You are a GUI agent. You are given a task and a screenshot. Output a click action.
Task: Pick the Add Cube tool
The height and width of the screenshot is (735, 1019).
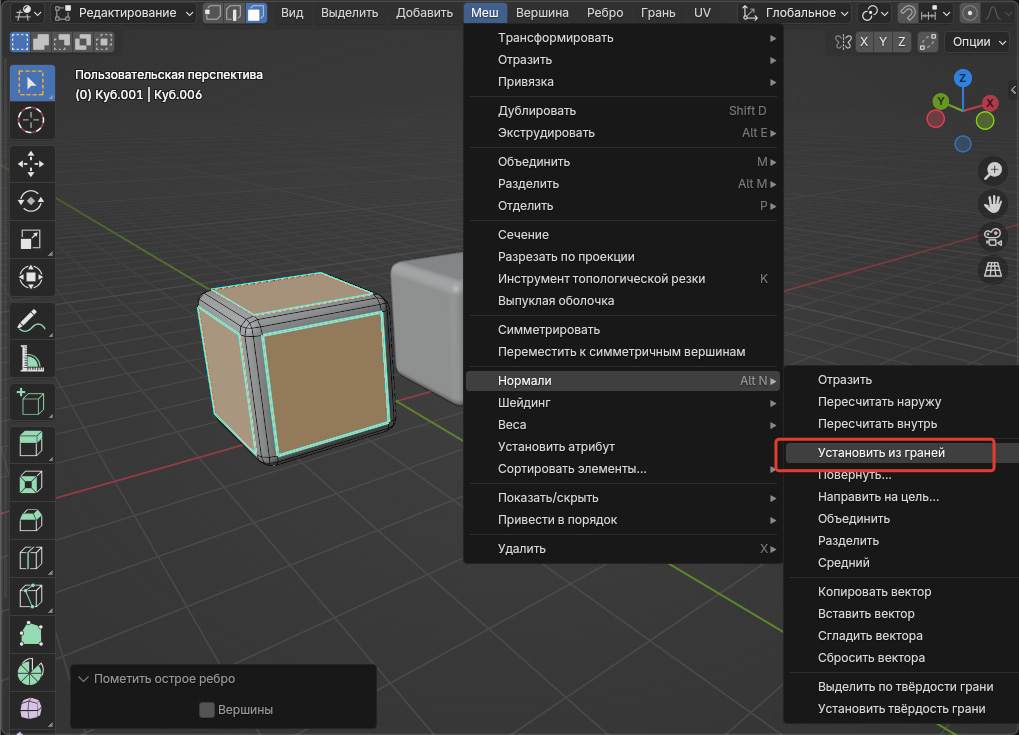point(31,402)
